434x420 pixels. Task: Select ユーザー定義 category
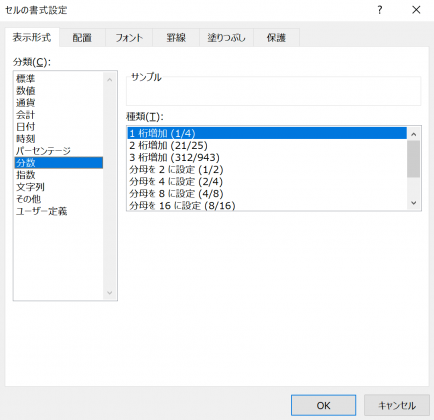pyautogui.click(x=42, y=211)
